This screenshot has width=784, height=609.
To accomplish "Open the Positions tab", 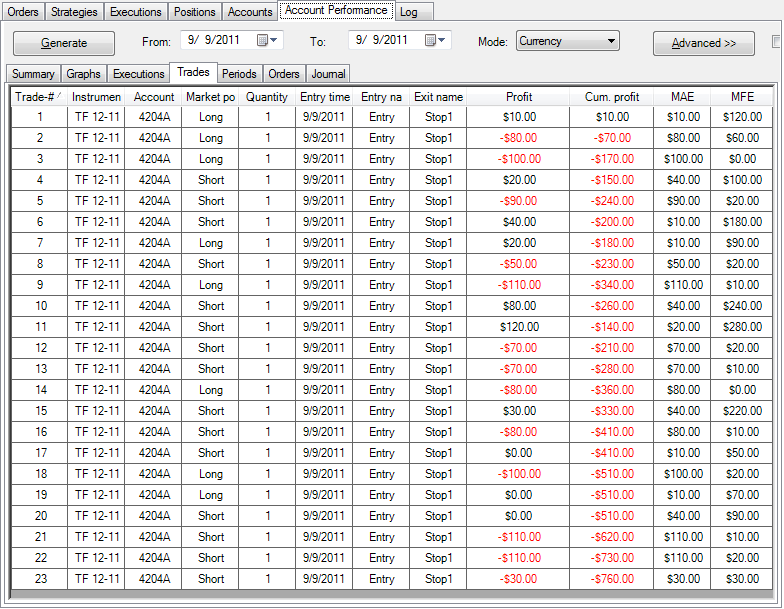I will (x=194, y=12).
